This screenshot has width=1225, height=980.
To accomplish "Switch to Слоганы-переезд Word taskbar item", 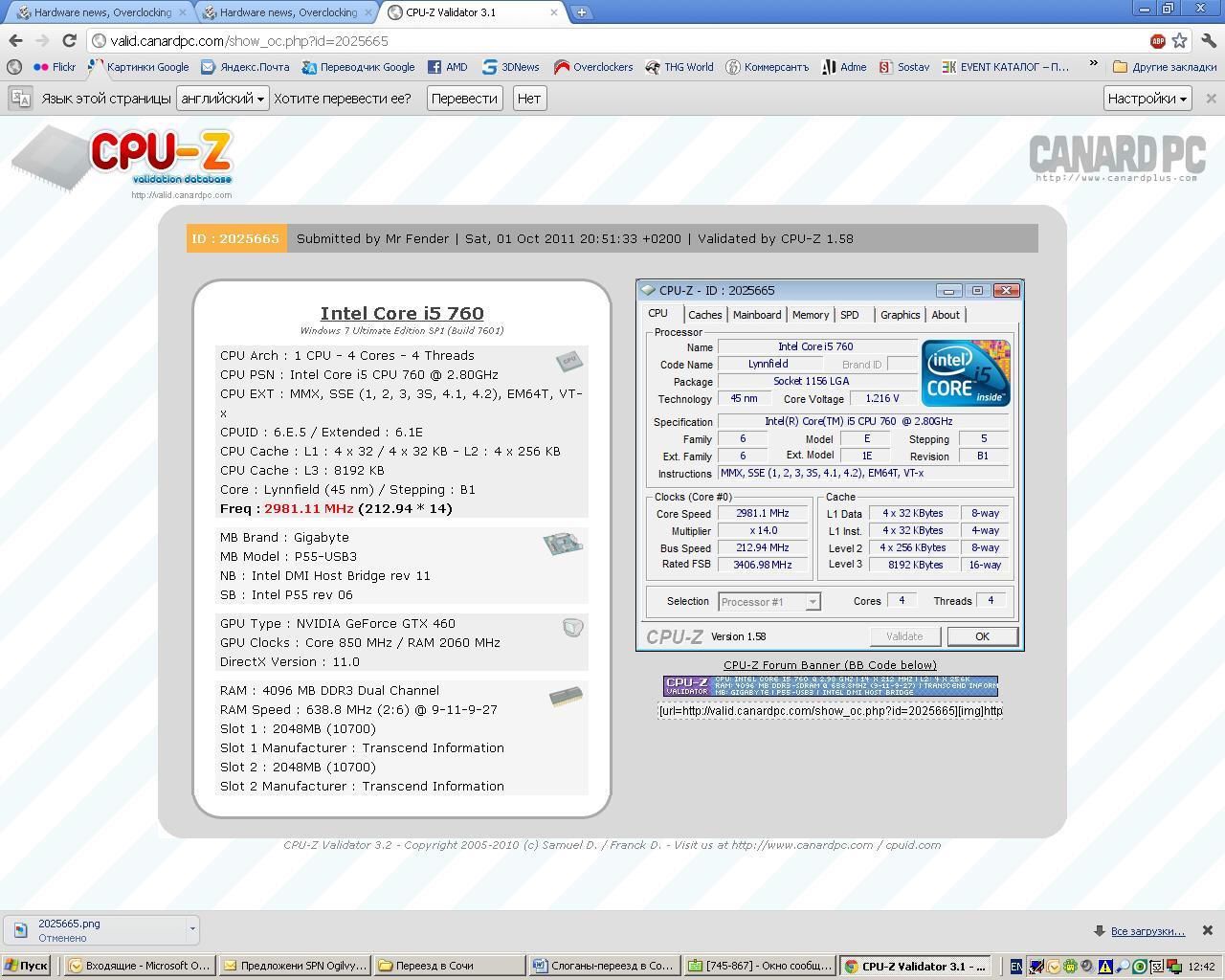I will (604, 966).
